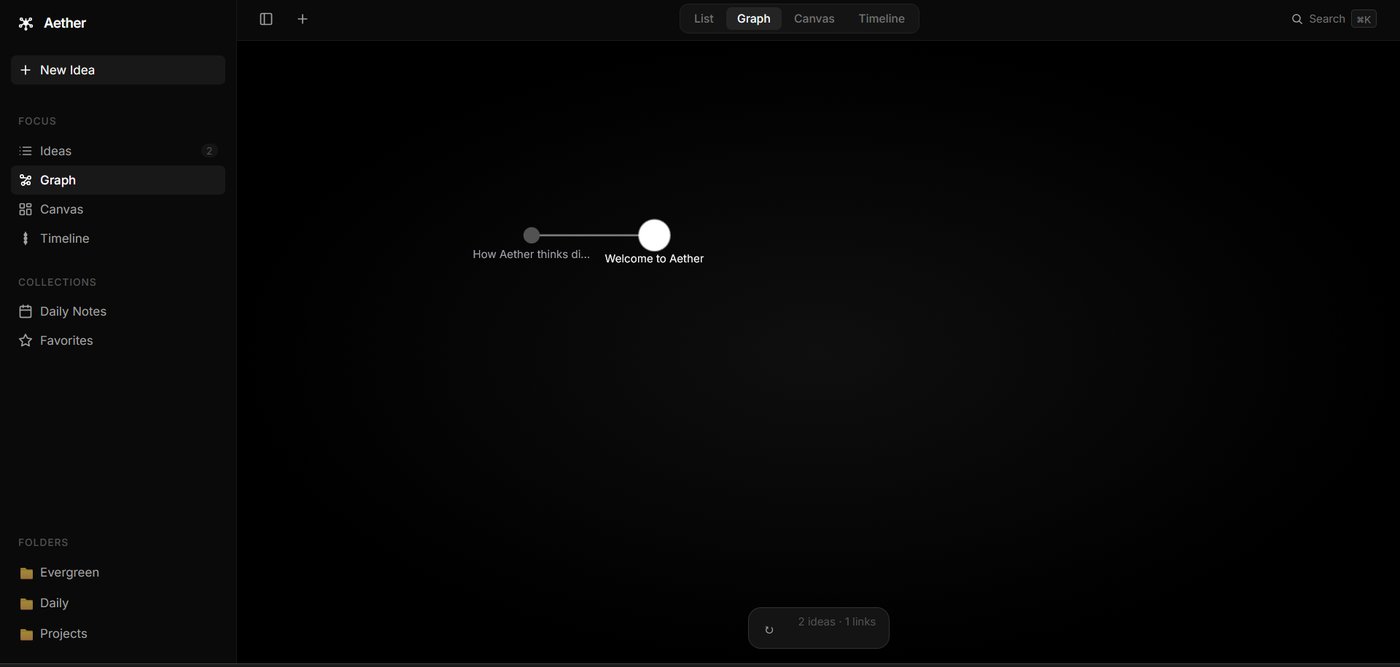Screen dimensions: 1400x667
Task: Click the 'Welcome to Aether' node label
Action: 654,259
